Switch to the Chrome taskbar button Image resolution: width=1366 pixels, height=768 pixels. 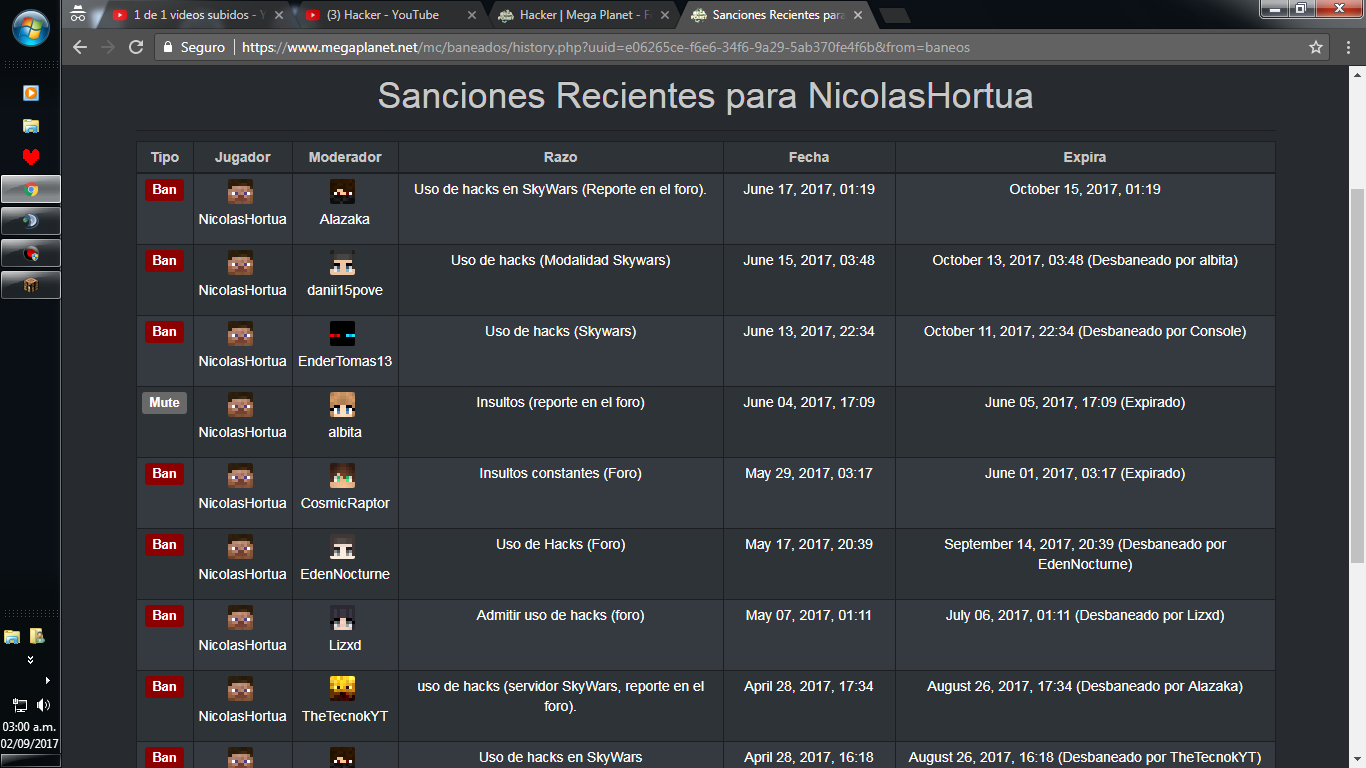(x=31, y=189)
